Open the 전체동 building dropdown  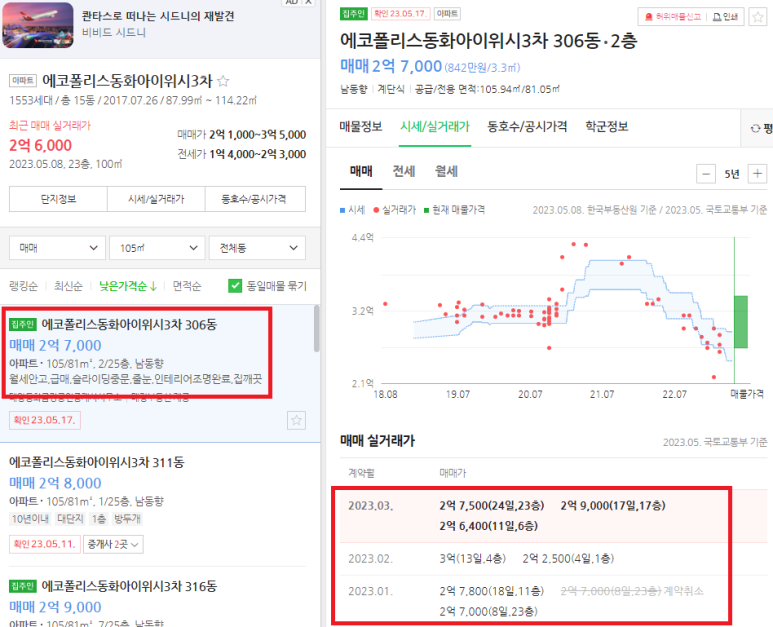pyautogui.click(x=257, y=248)
